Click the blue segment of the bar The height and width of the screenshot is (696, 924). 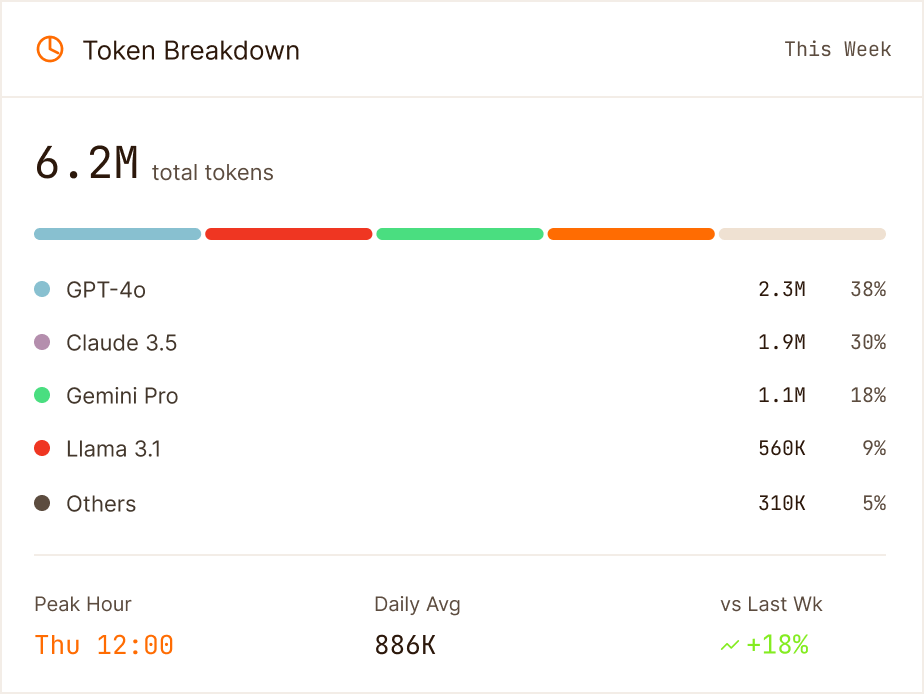117,234
